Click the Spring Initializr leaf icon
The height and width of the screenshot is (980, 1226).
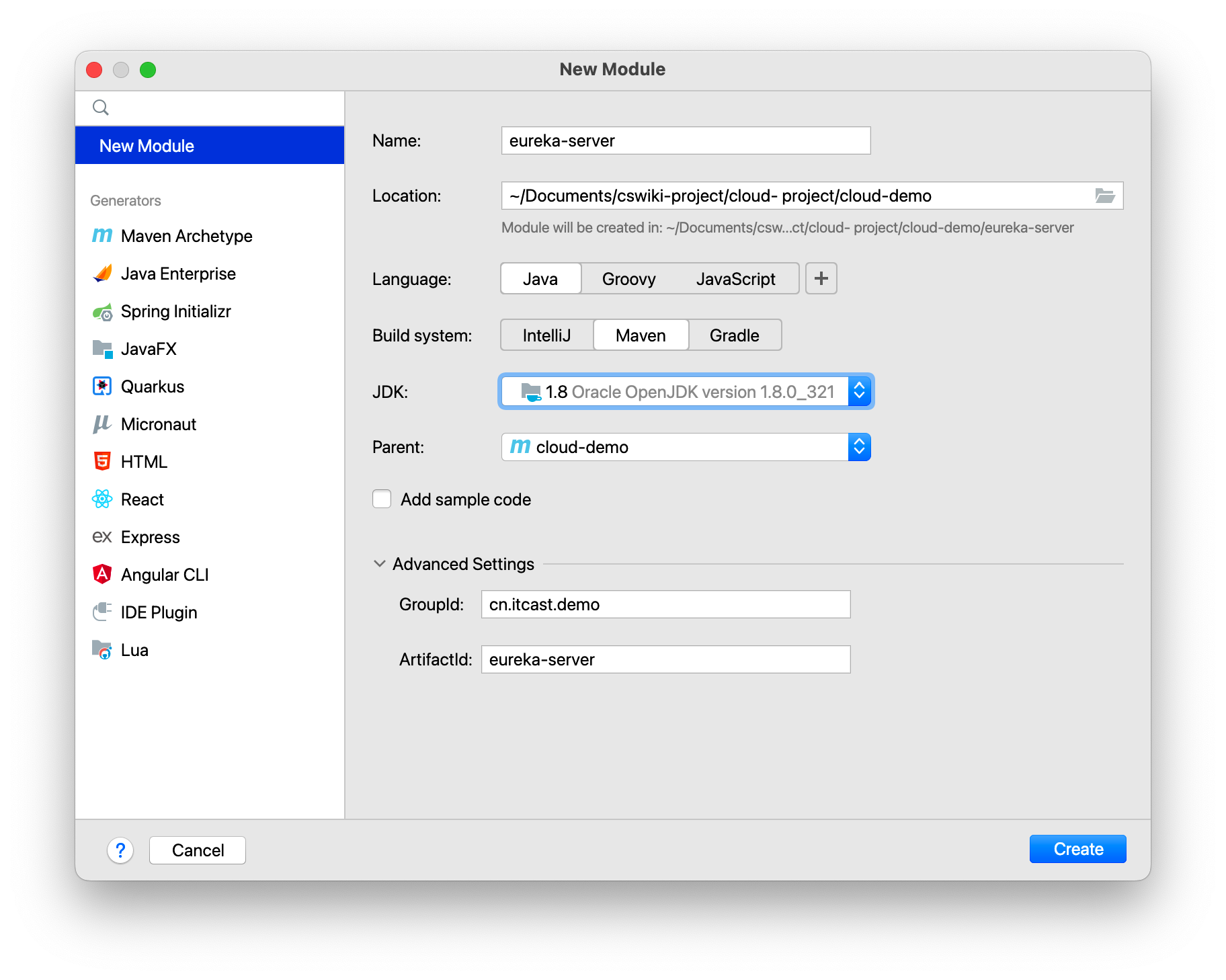tap(102, 312)
